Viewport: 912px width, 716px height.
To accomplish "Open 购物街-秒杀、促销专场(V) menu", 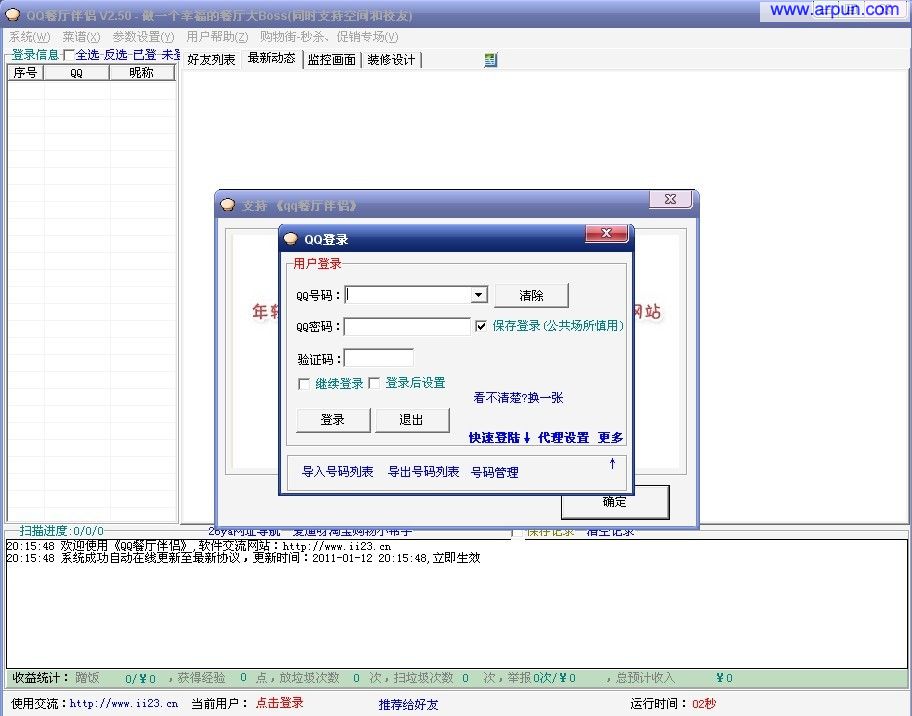I will 329,37.
